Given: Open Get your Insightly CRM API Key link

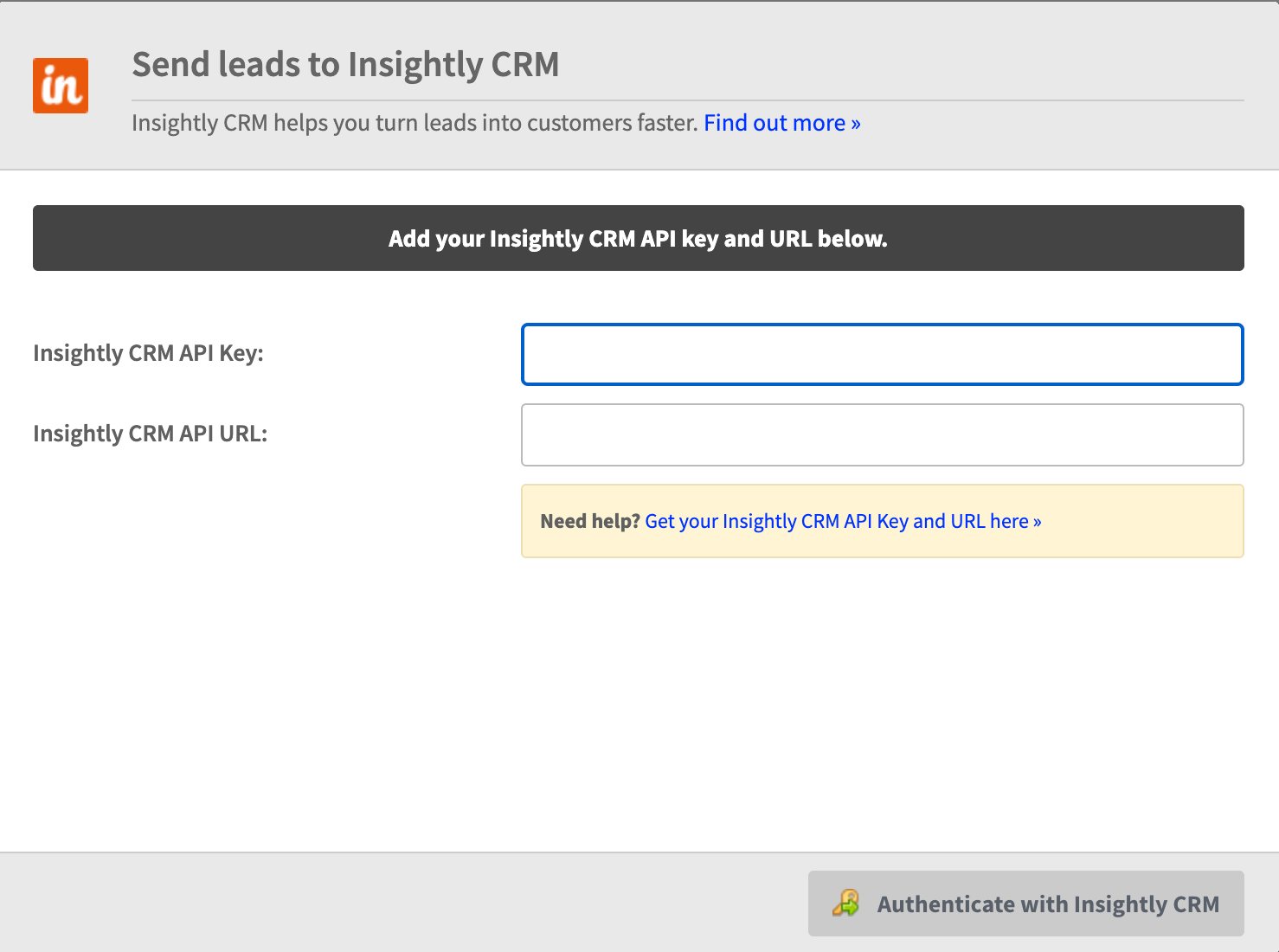Looking at the screenshot, I should (x=843, y=521).
